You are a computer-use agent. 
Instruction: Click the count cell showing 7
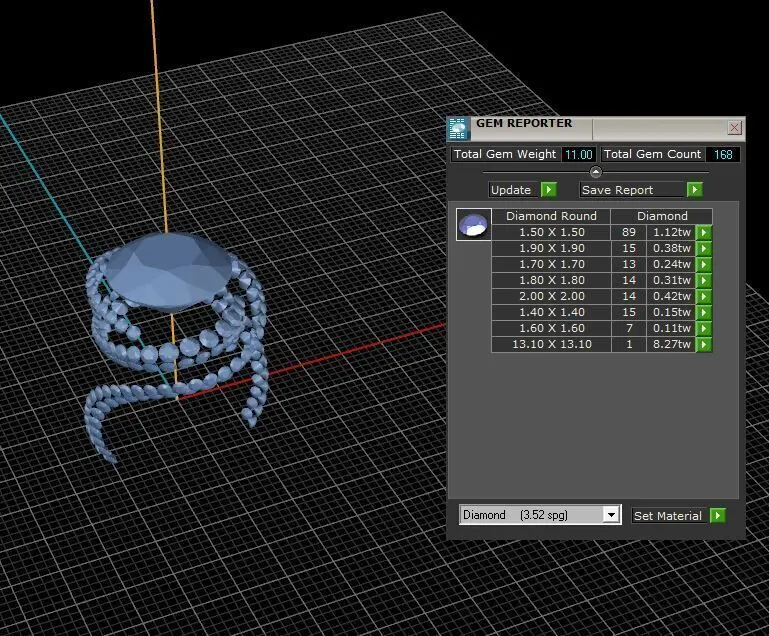629,328
